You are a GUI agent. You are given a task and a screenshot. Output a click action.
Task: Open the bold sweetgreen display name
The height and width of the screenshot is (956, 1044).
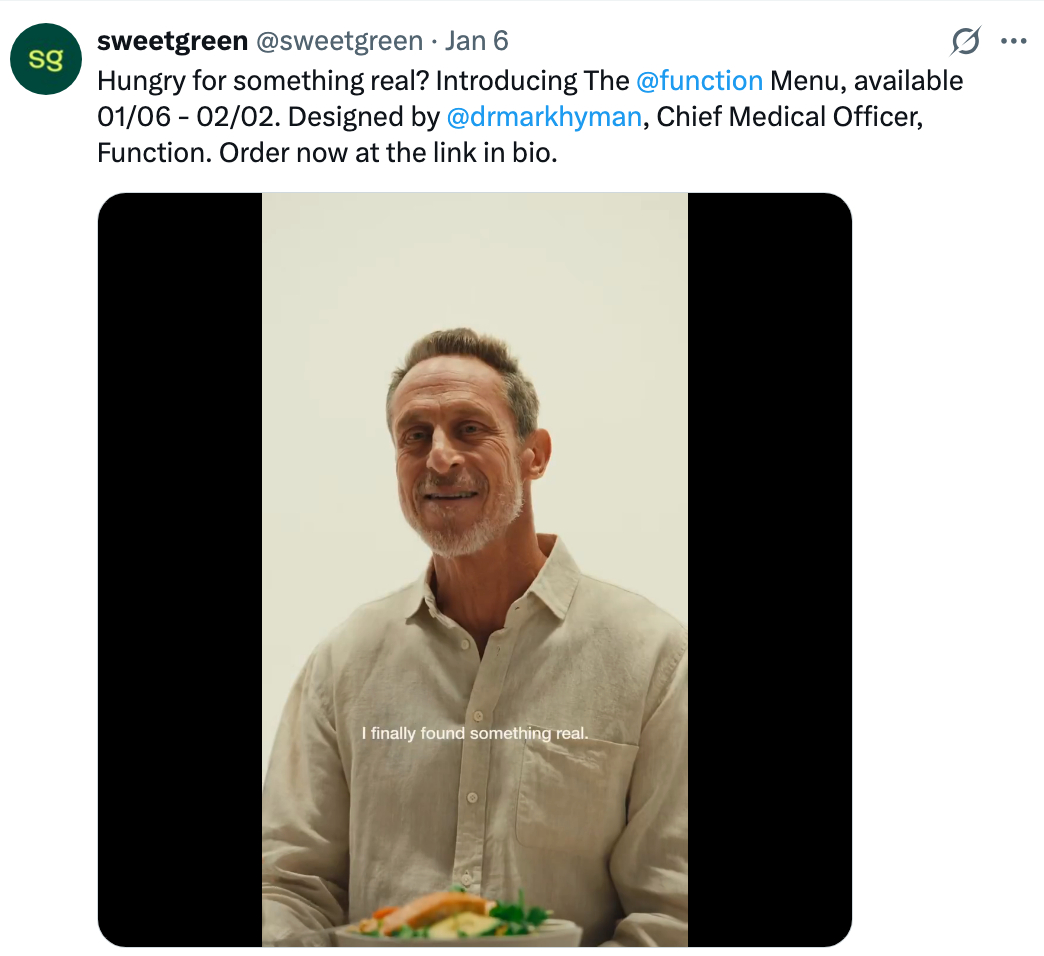click(172, 41)
